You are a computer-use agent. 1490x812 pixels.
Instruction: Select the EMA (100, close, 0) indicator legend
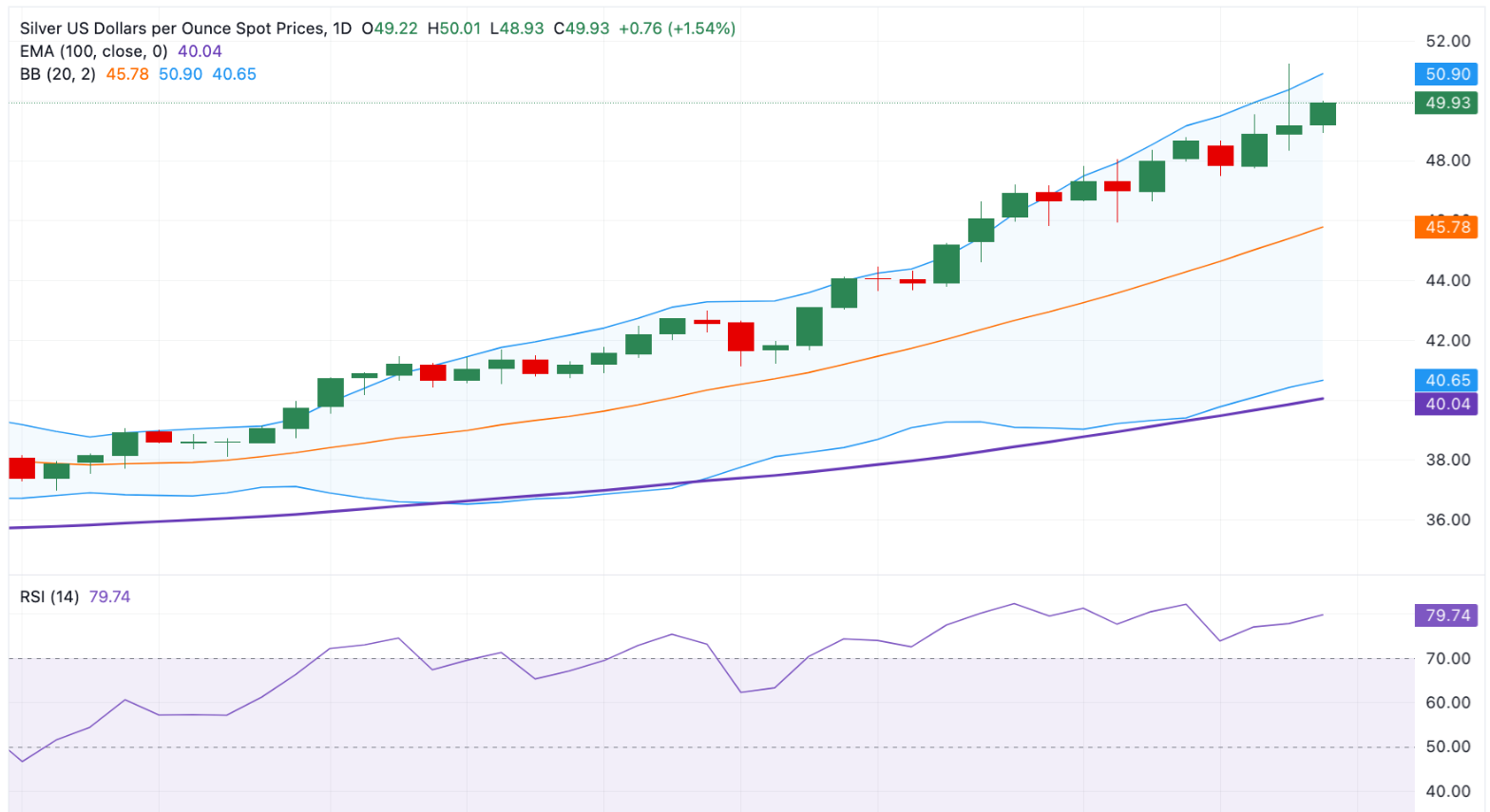tap(93, 51)
